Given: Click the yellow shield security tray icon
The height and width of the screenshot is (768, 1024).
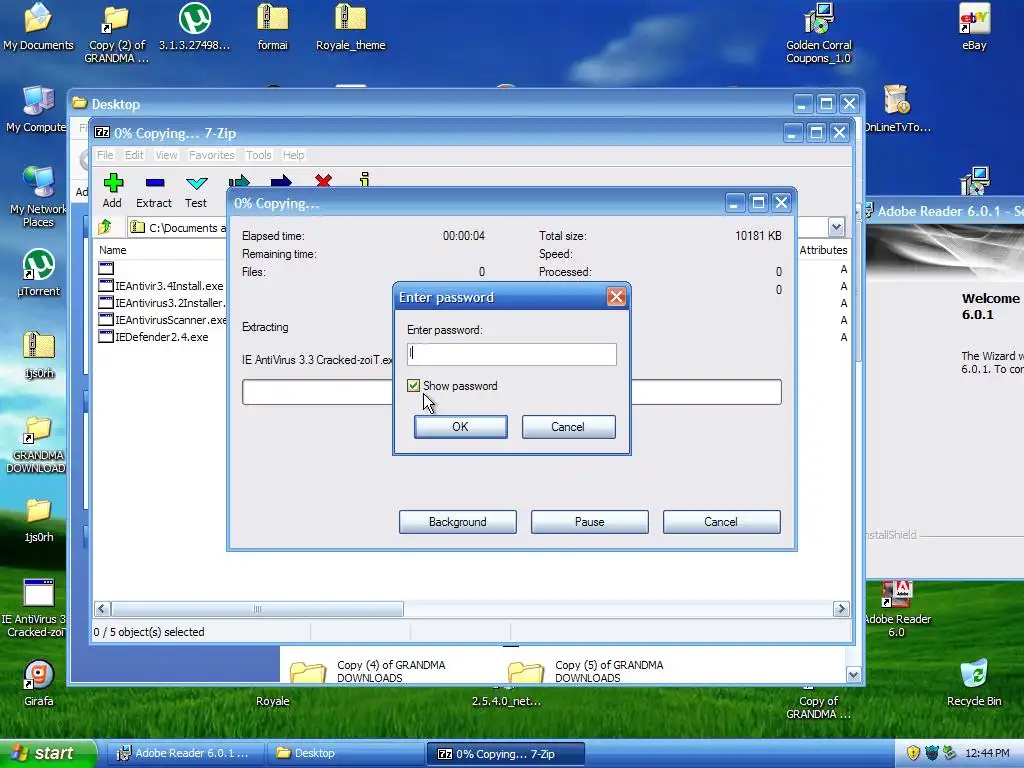Looking at the screenshot, I should pos(913,753).
